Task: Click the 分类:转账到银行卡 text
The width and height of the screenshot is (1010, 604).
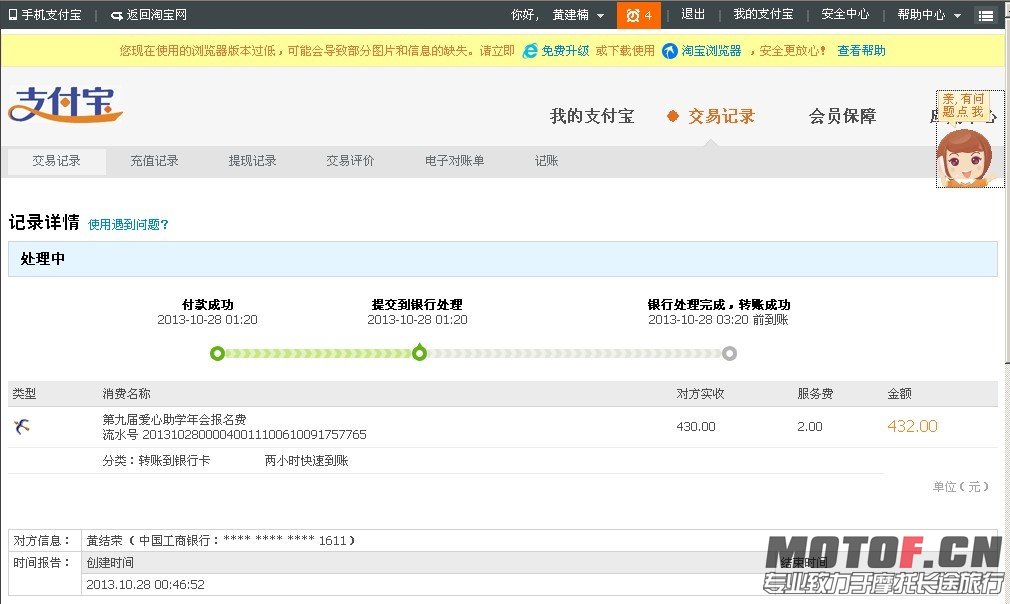Action: pos(157,460)
